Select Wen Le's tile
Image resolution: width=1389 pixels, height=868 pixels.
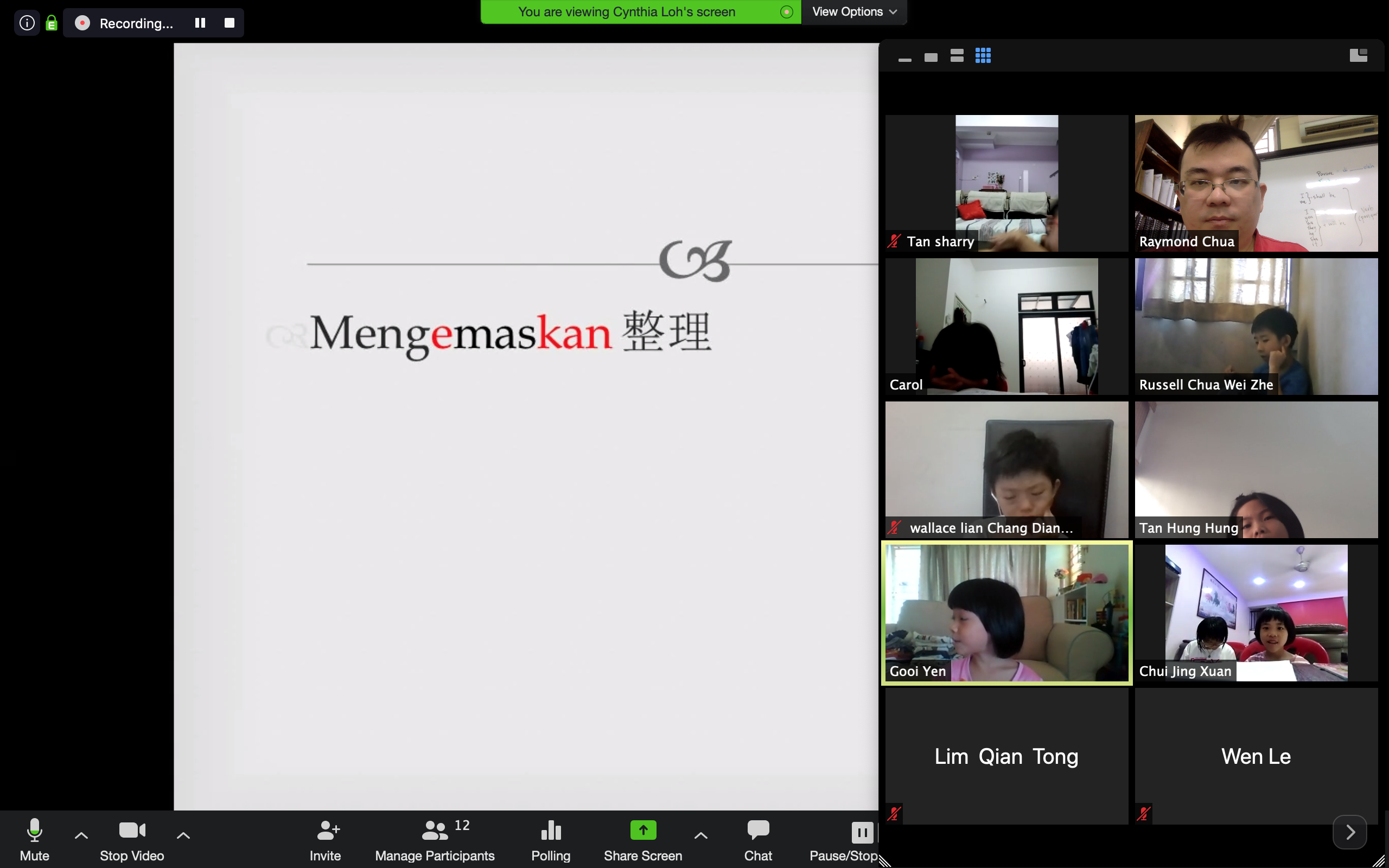point(1257,756)
